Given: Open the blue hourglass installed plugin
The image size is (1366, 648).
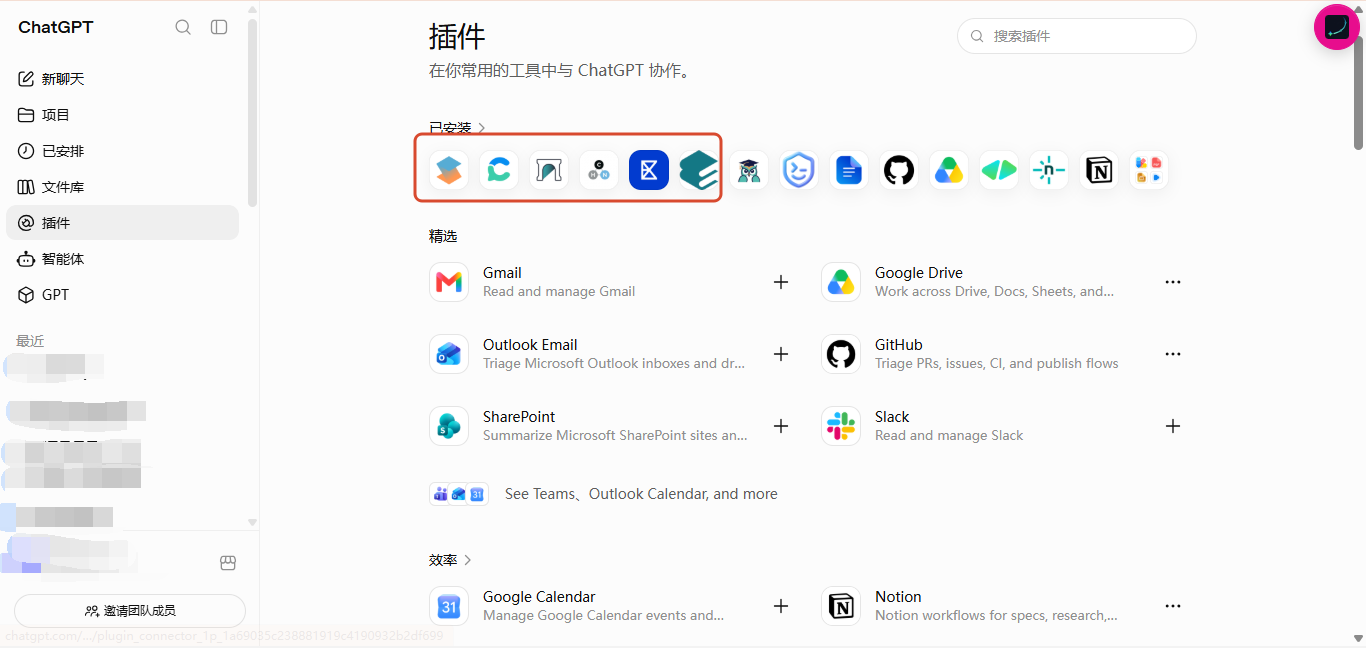Looking at the screenshot, I should click(649, 170).
